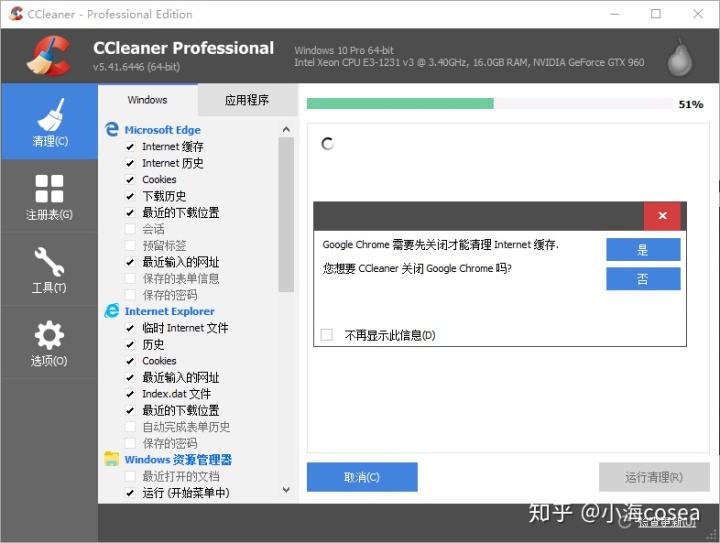720x543 pixels.
Task: Uncheck Edge 下载历史 checkbox
Action: (130, 196)
